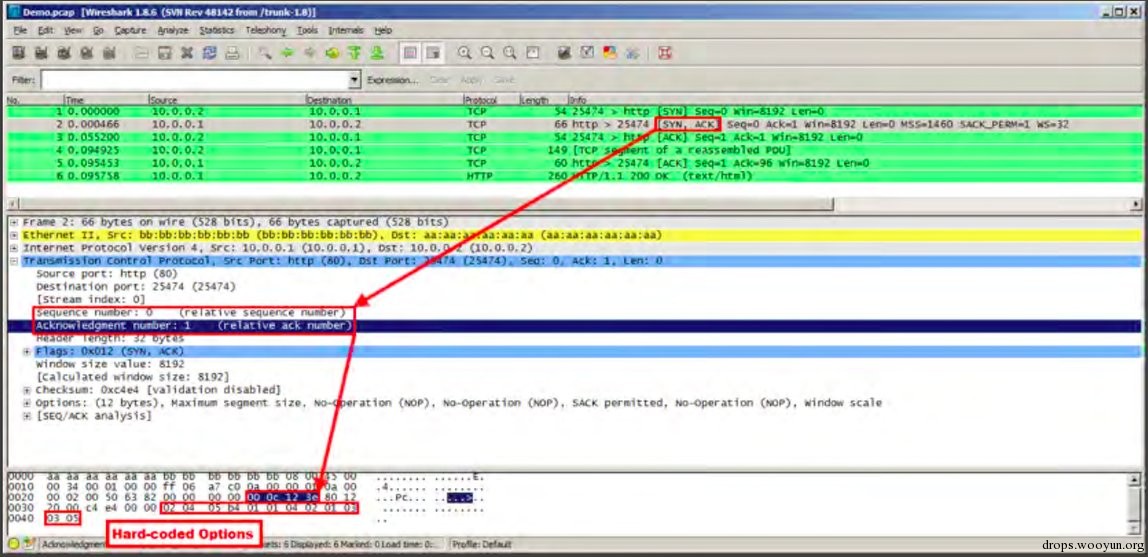
Task: Restart the live capture icon
Action: [x=109, y=53]
